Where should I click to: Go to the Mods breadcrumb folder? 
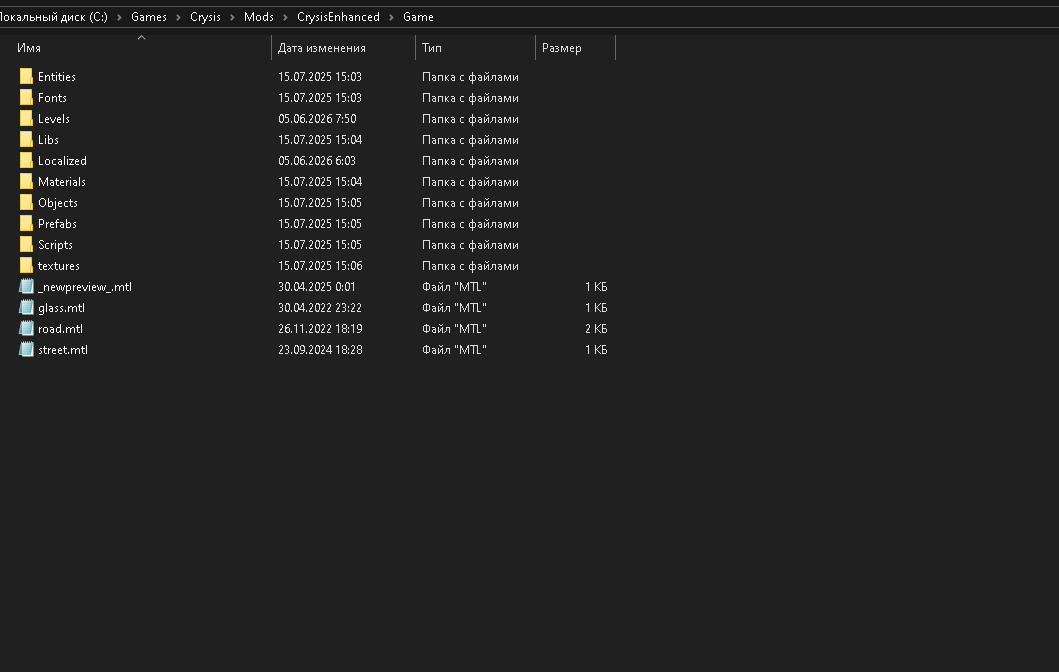click(259, 17)
